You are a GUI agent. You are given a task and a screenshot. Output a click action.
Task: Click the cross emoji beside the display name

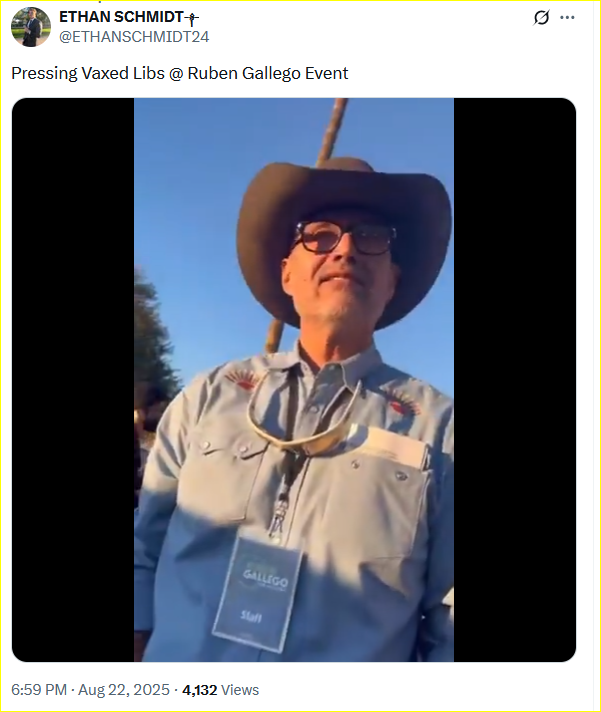point(192,18)
